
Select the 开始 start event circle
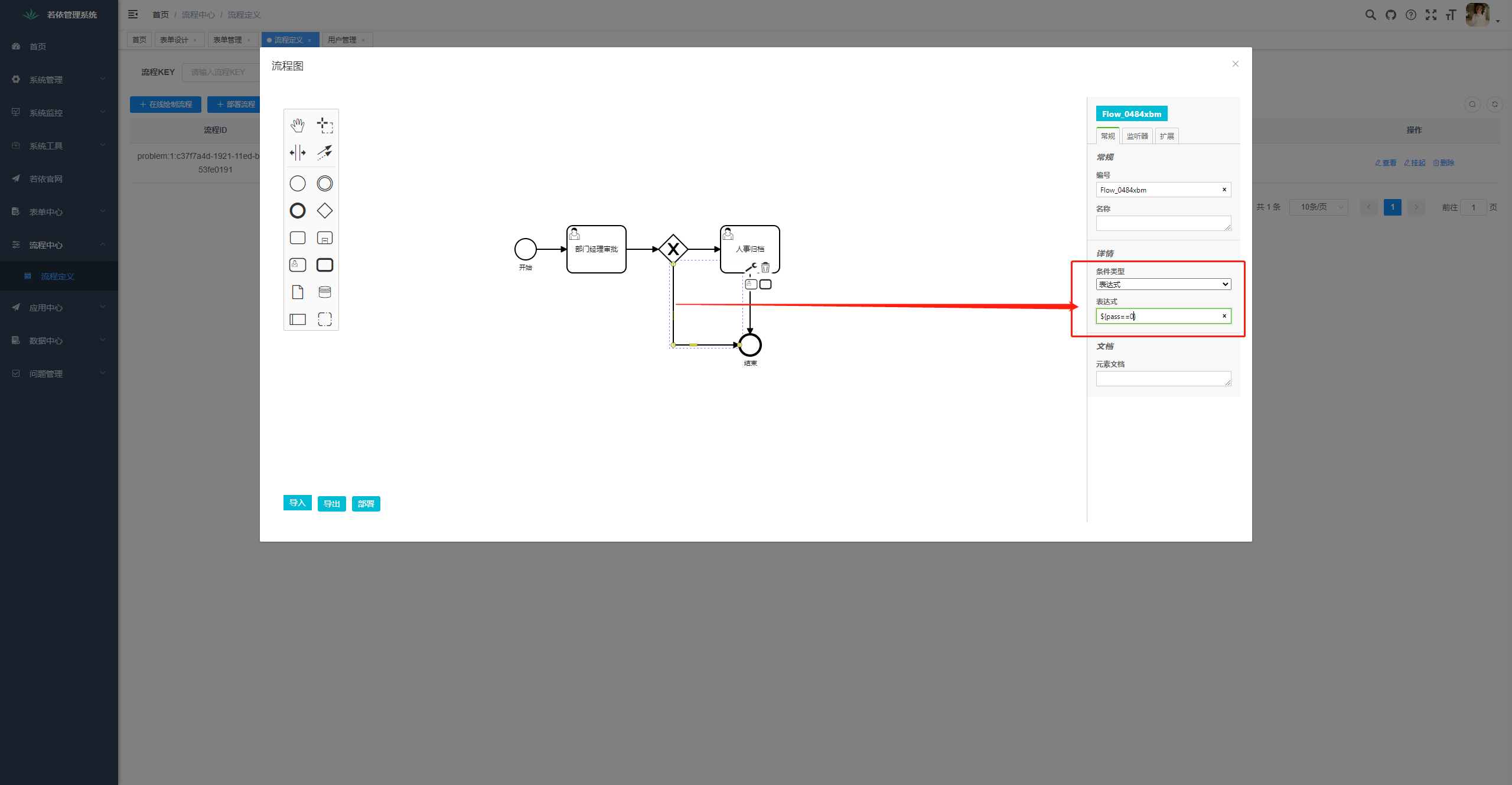click(x=526, y=249)
